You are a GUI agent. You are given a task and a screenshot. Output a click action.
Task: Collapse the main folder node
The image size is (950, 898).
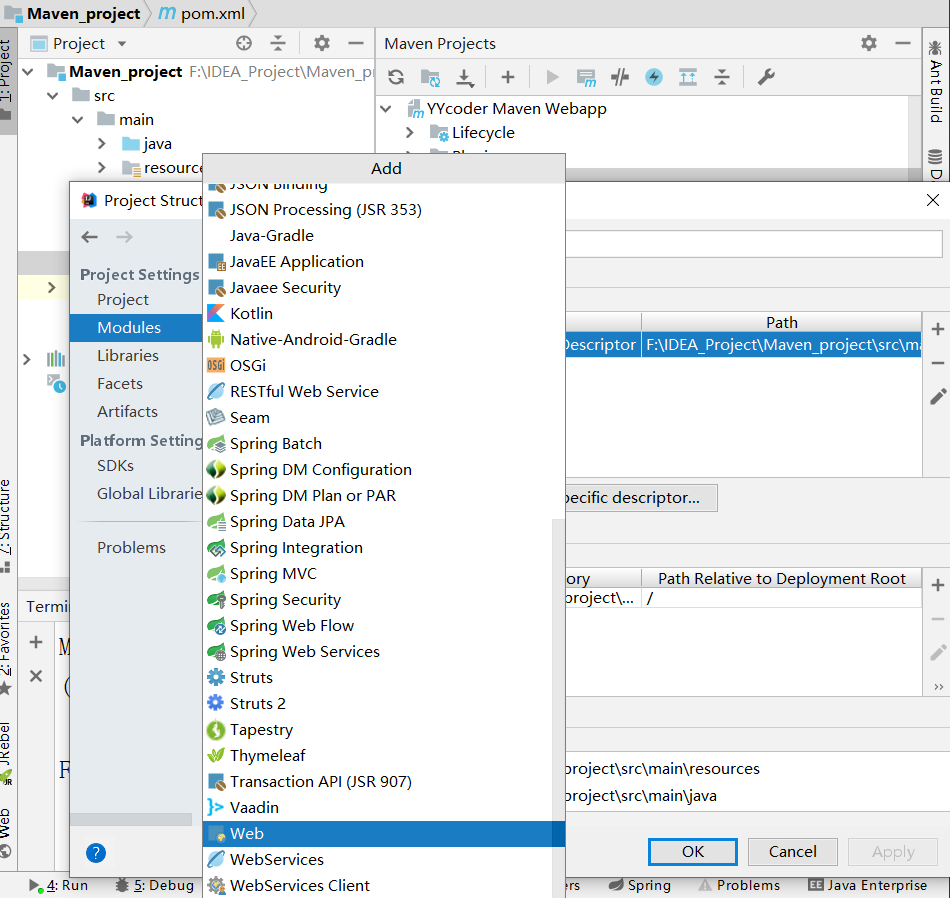pos(78,119)
